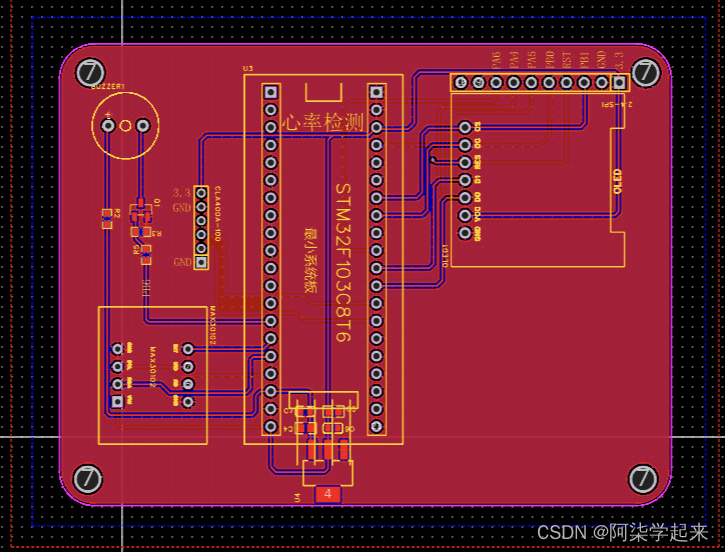725x552 pixels.
Task: Select the U4 tab pad numbered 4
Action: pyautogui.click(x=328, y=494)
